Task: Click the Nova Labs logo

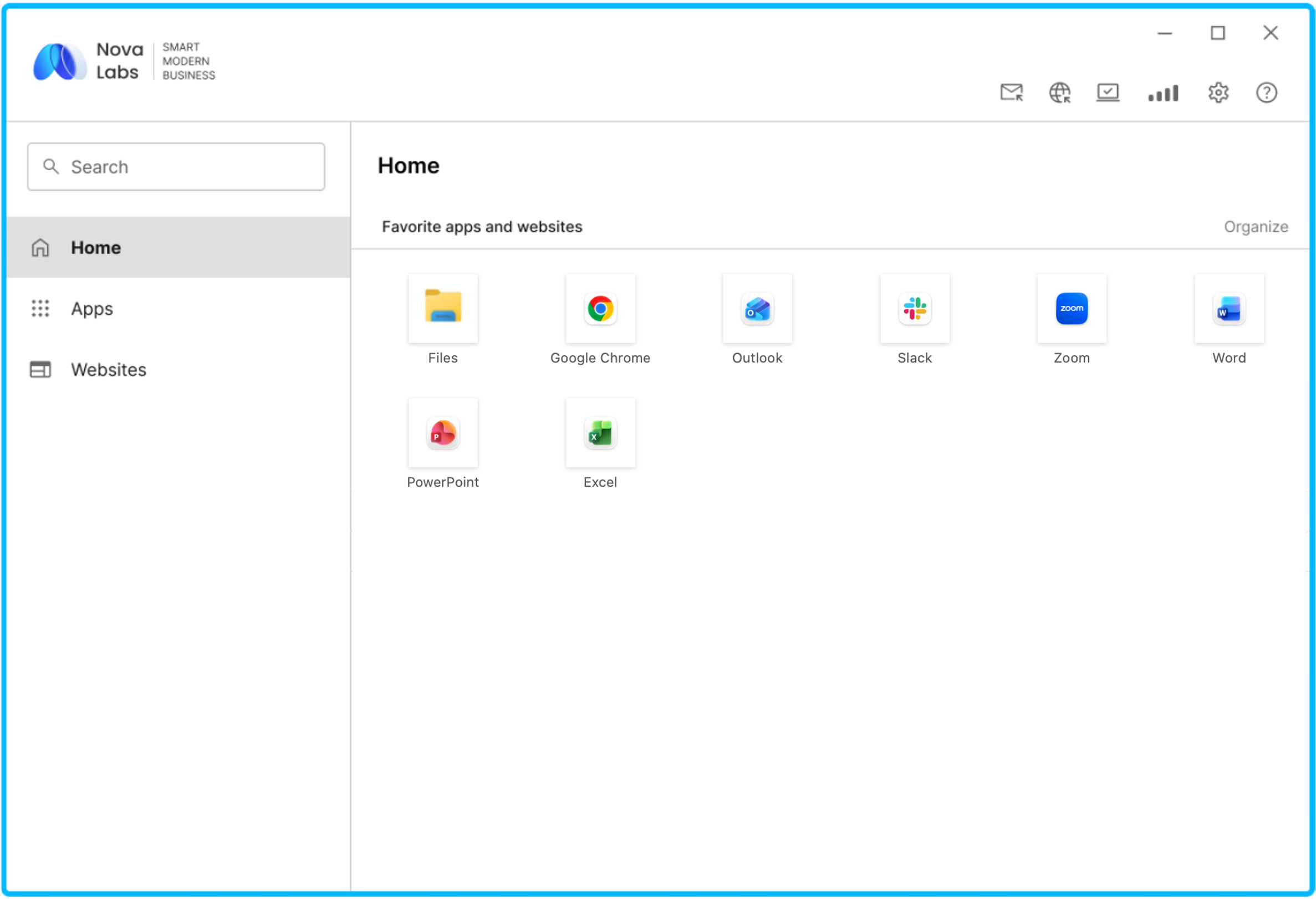Action: [124, 61]
